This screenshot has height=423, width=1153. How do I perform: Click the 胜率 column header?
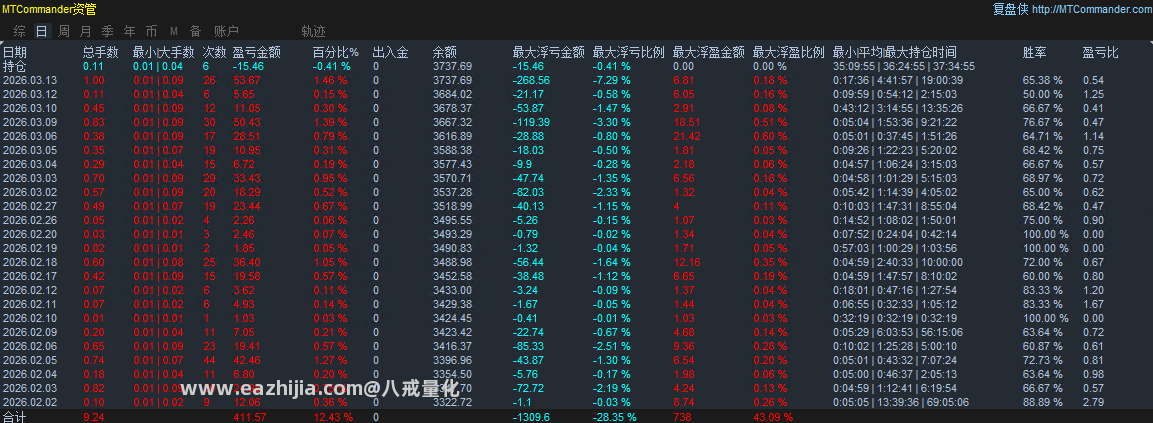tap(1035, 52)
